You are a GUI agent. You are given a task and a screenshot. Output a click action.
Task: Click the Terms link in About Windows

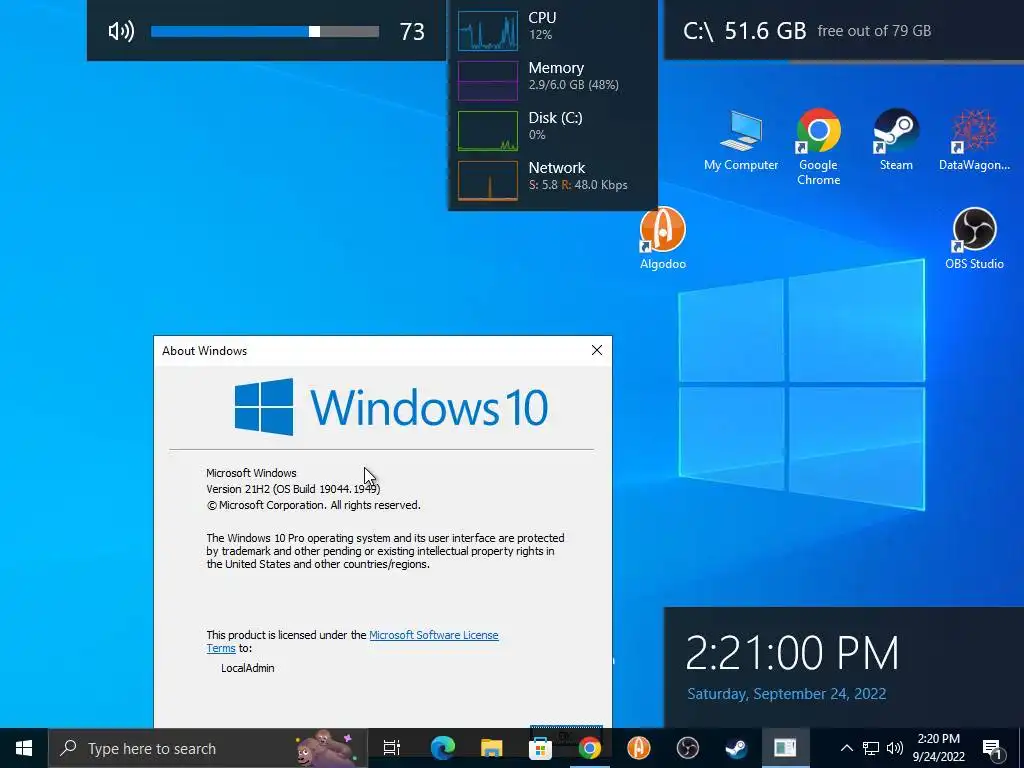click(221, 648)
